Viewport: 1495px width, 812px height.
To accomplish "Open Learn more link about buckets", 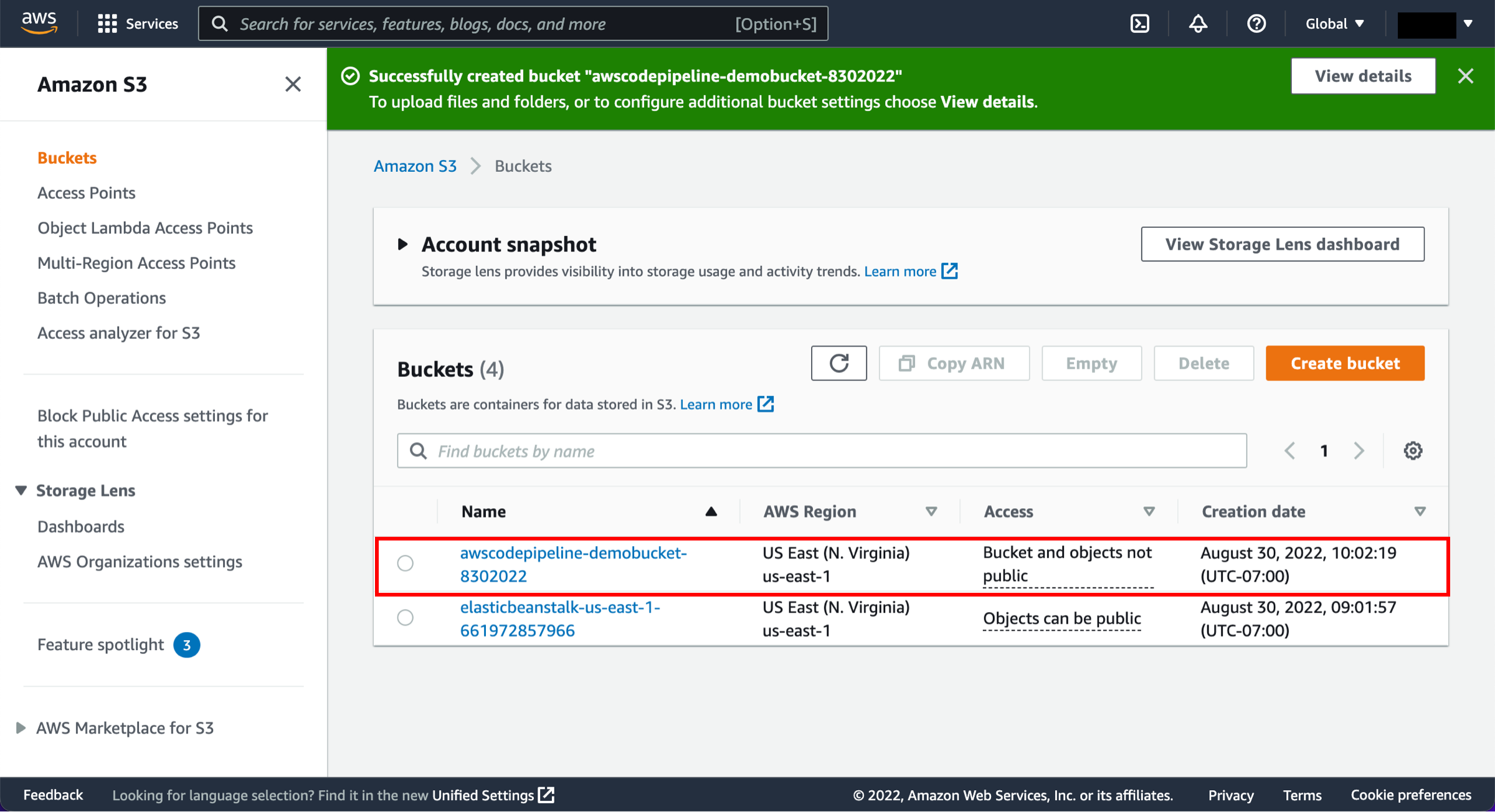I will coord(727,404).
